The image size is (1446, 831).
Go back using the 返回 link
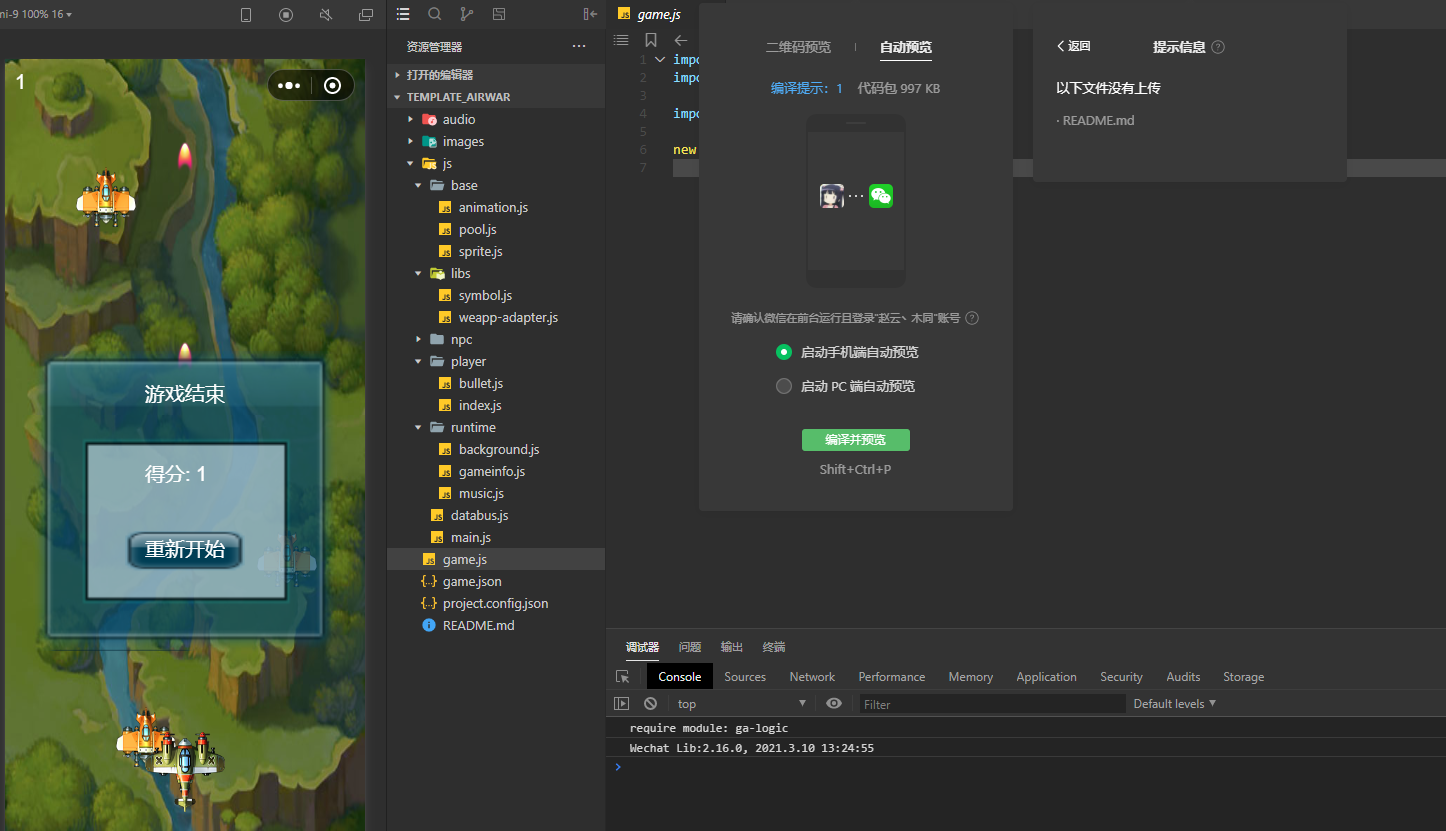[1074, 47]
